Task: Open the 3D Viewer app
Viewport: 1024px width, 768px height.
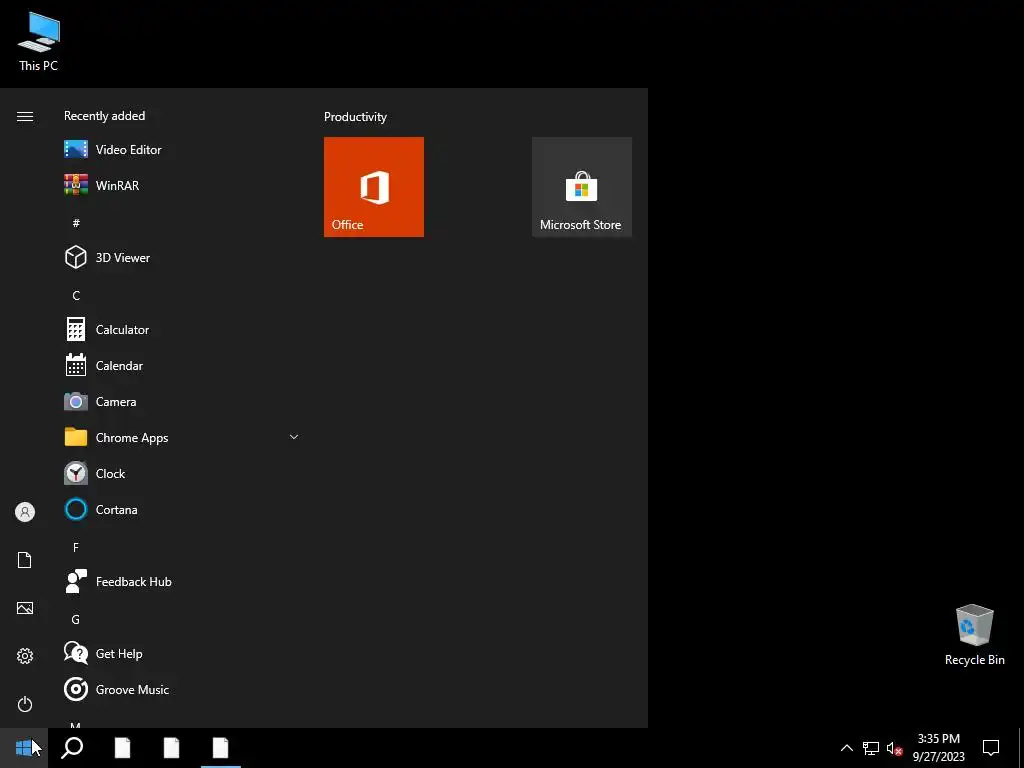Action: (x=181, y=257)
